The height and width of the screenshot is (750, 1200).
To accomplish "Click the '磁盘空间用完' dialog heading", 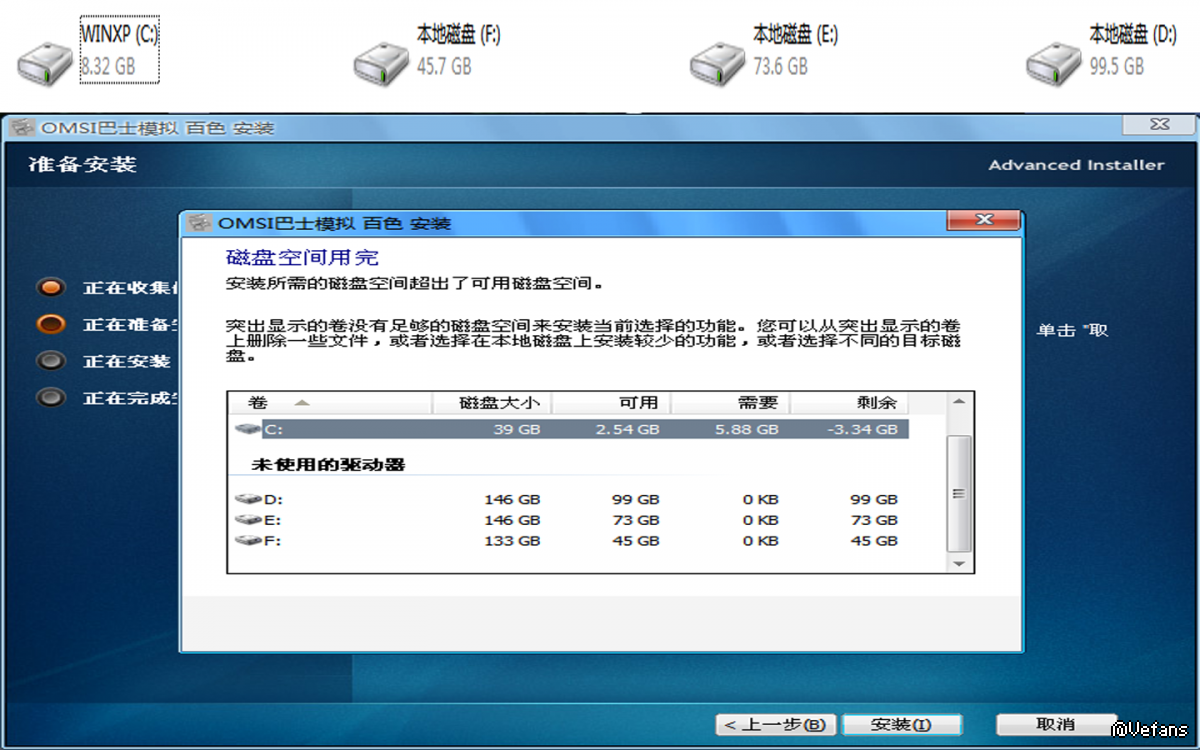I will (303, 257).
